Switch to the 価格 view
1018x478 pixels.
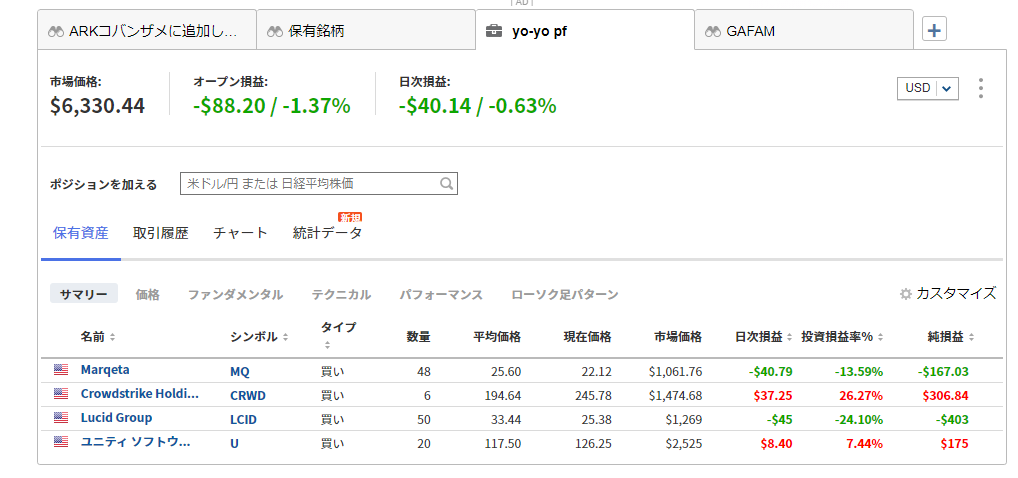[x=147, y=294]
